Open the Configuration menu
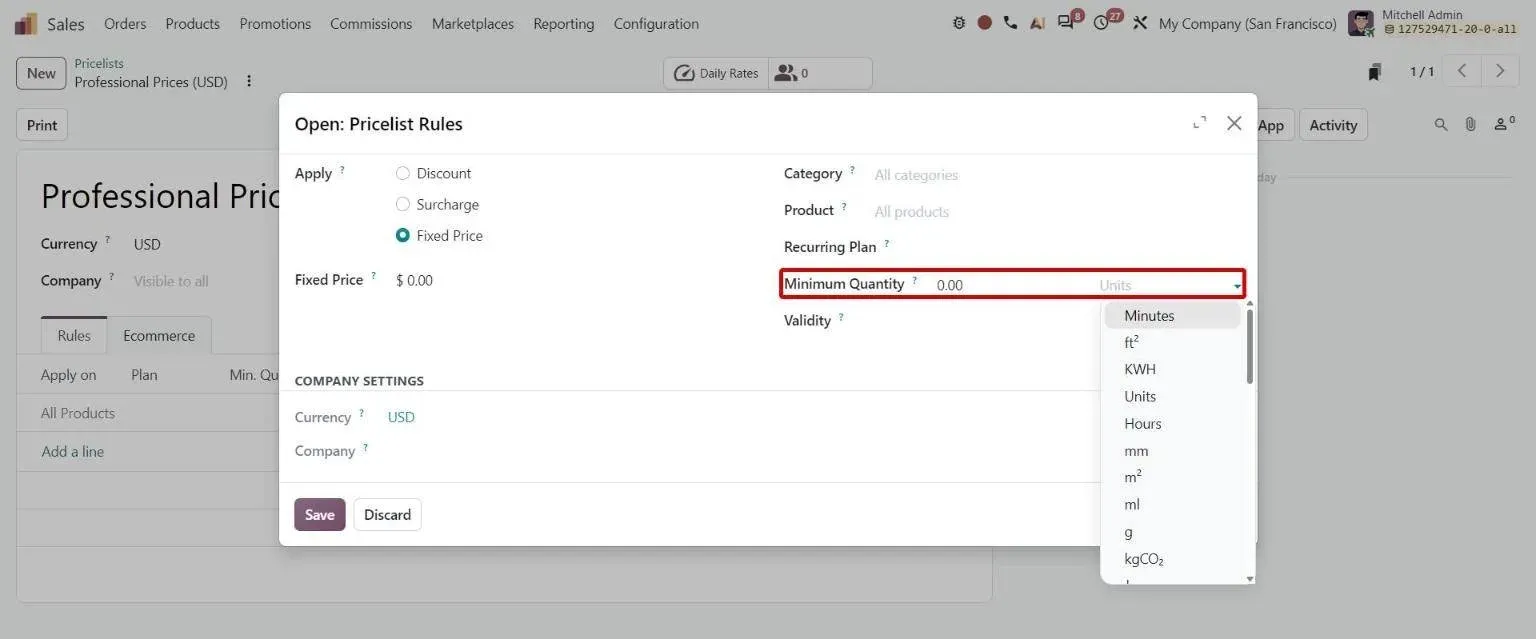 tap(656, 23)
